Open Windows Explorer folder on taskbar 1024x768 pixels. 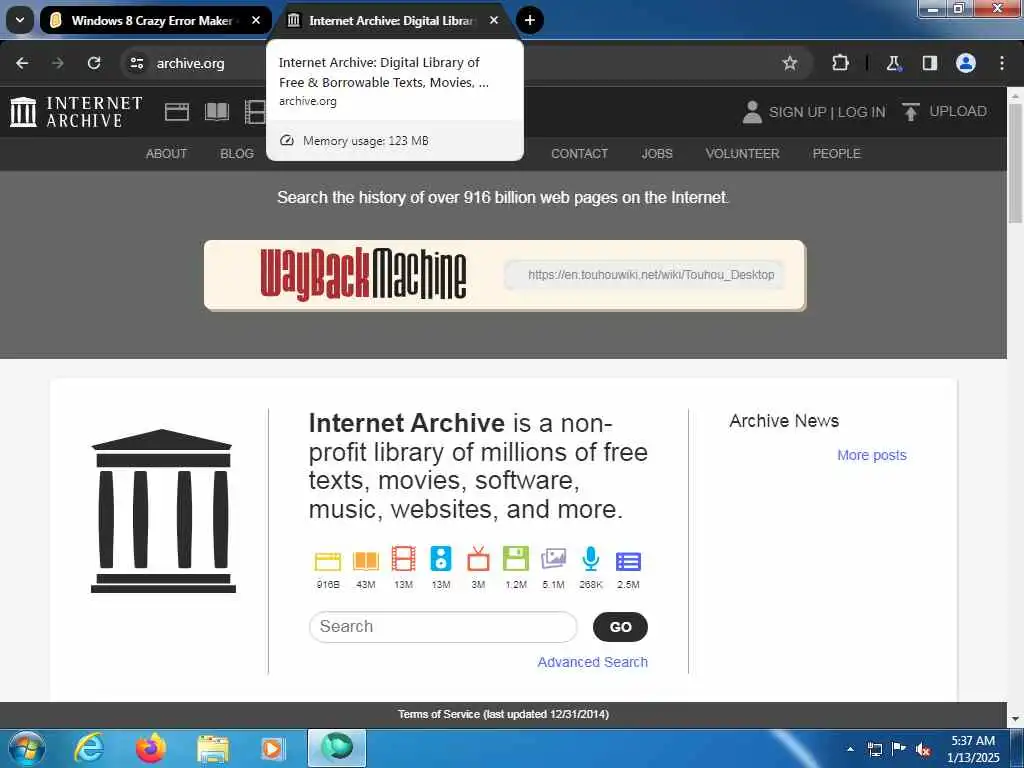click(213, 748)
